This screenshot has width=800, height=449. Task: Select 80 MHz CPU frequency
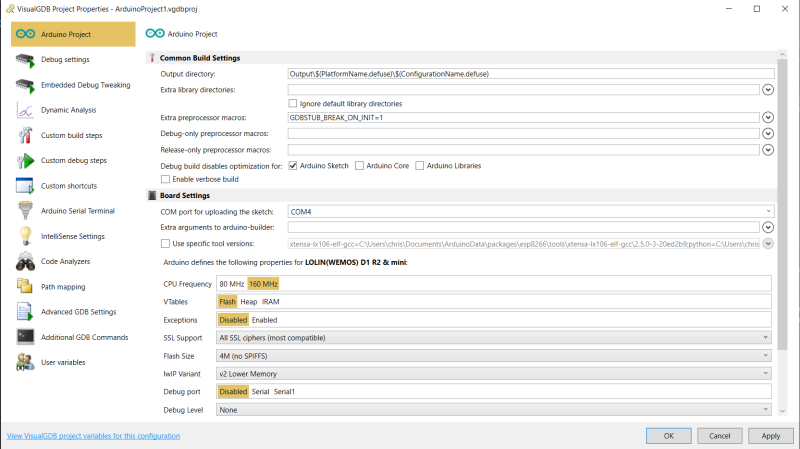(x=232, y=284)
